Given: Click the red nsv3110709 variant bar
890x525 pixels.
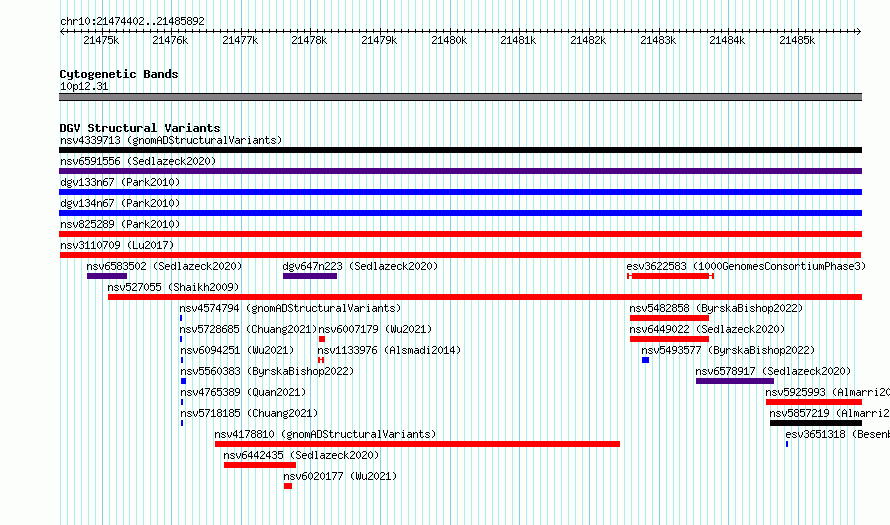Looking at the screenshot, I should pos(460,255).
